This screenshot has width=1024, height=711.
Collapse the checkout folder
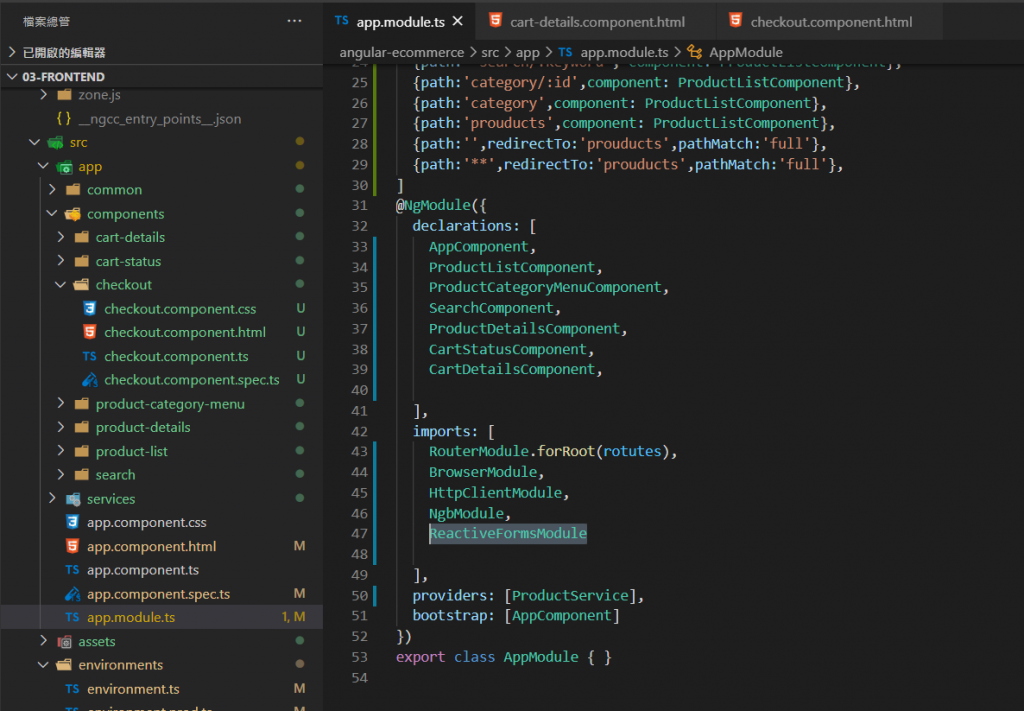62,285
